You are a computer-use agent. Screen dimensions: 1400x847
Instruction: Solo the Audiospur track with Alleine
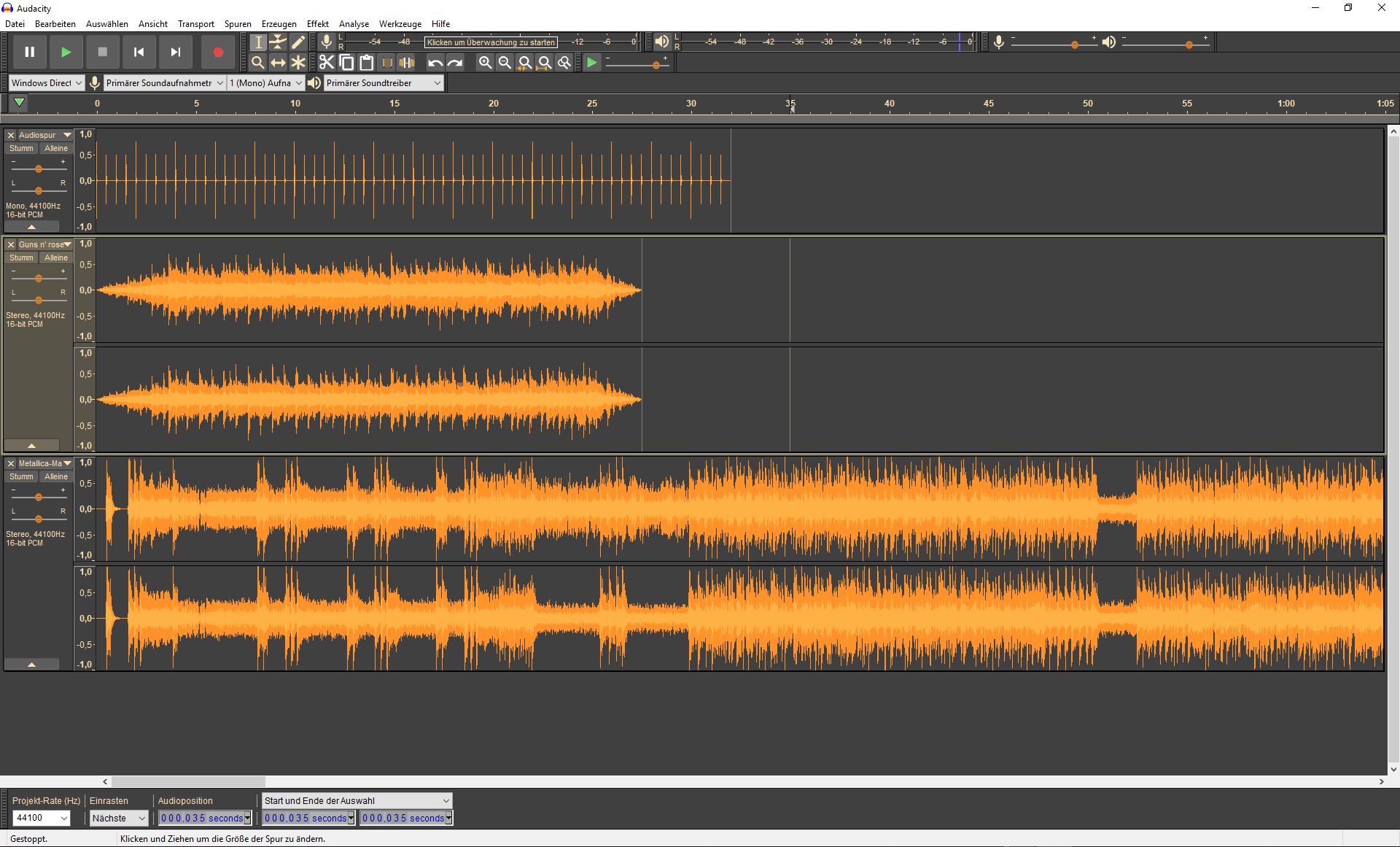56,148
